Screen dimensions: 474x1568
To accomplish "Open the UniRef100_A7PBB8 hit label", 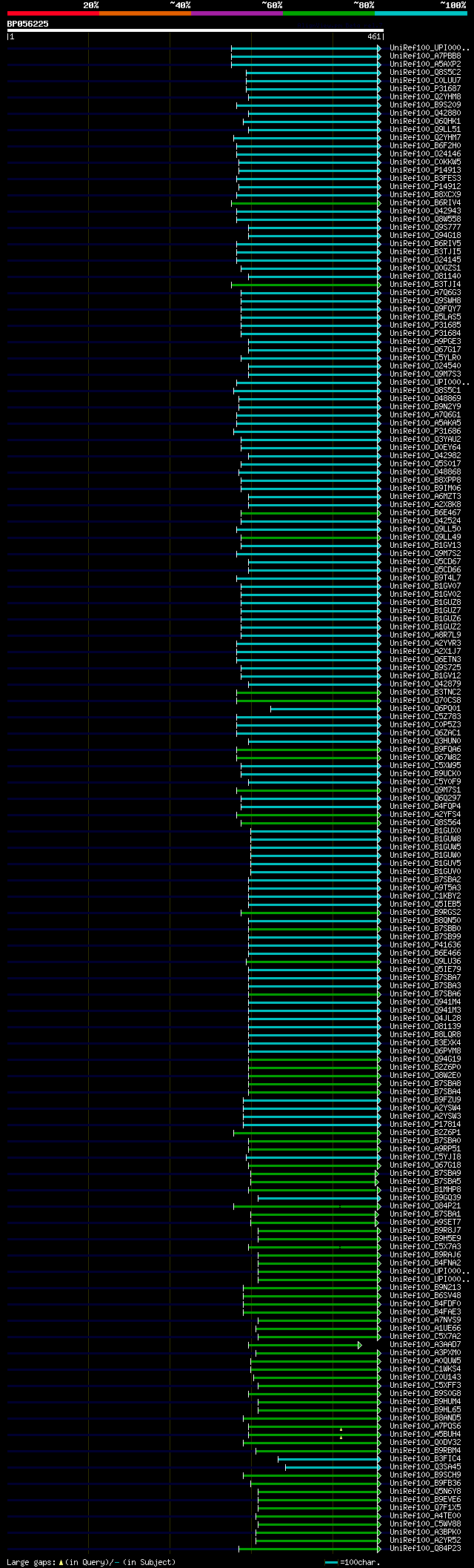I will point(425,56).
